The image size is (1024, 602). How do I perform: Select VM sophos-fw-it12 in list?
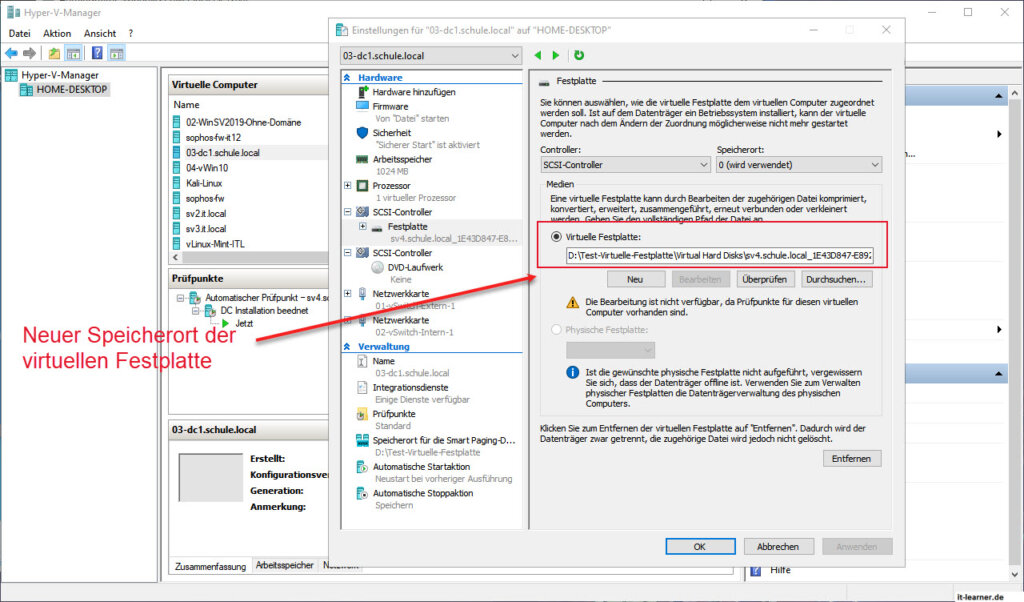click(x=213, y=138)
